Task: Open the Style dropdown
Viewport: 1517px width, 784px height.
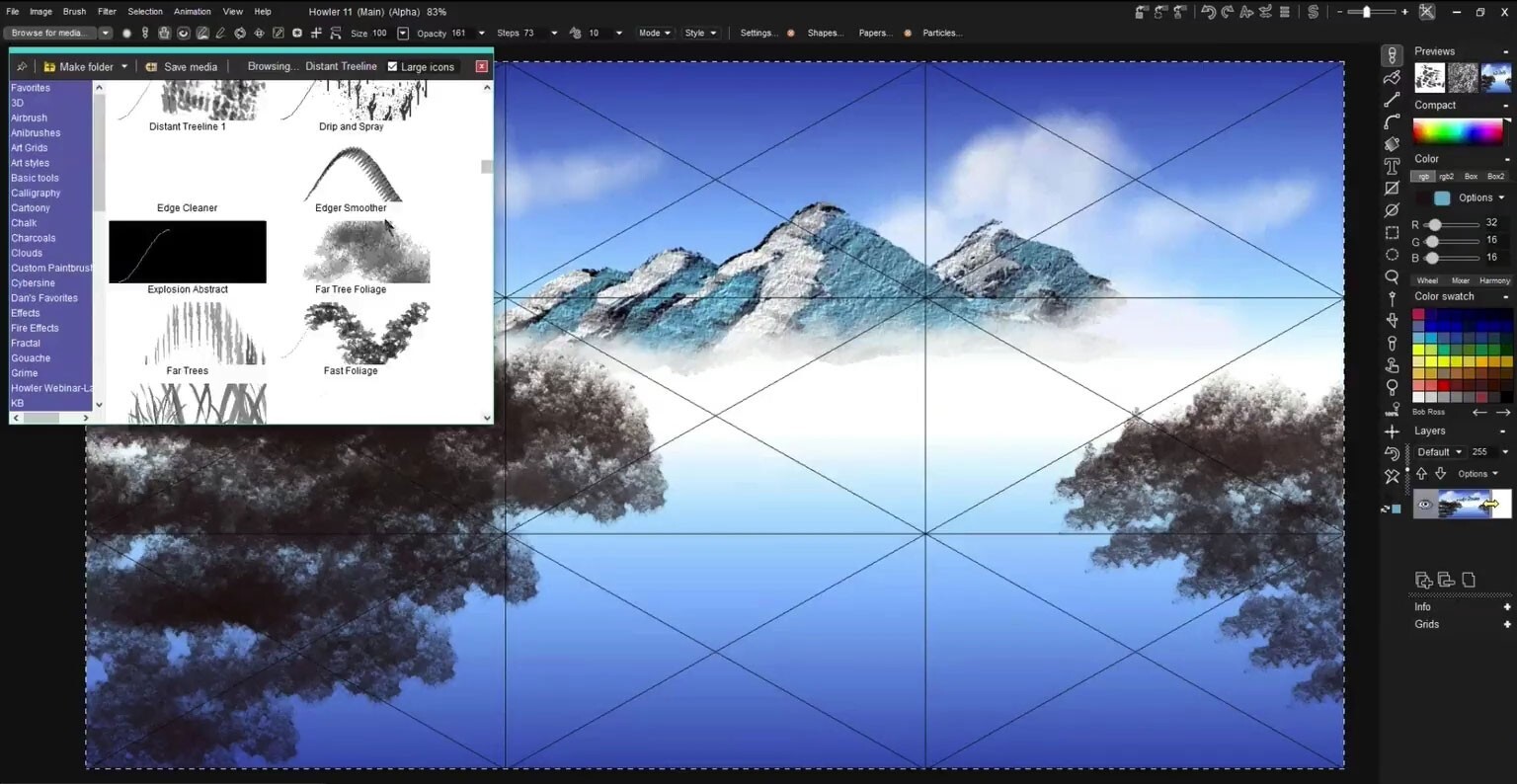Action: tap(700, 33)
